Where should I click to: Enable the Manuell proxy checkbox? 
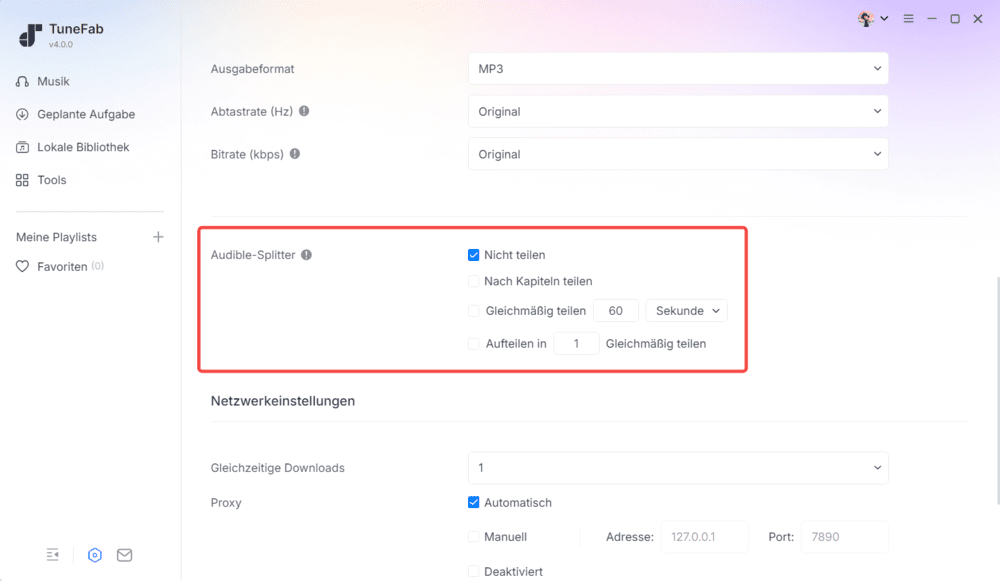click(473, 537)
